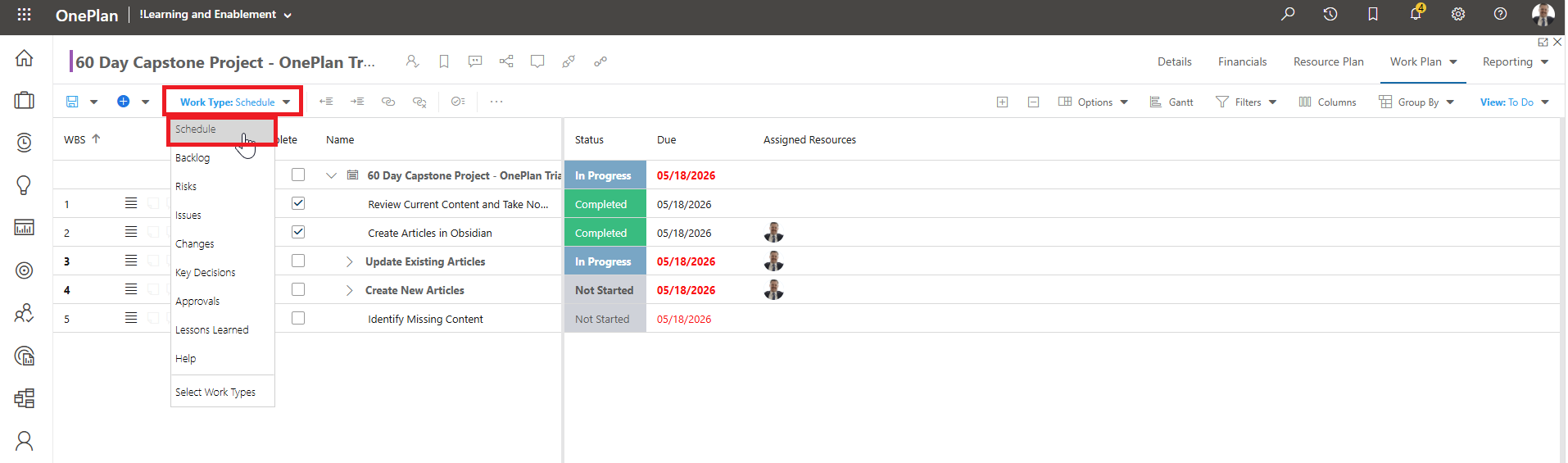Open the View: To Do dropdown
Image resolution: width=1568 pixels, height=463 pixels.
1515,102
